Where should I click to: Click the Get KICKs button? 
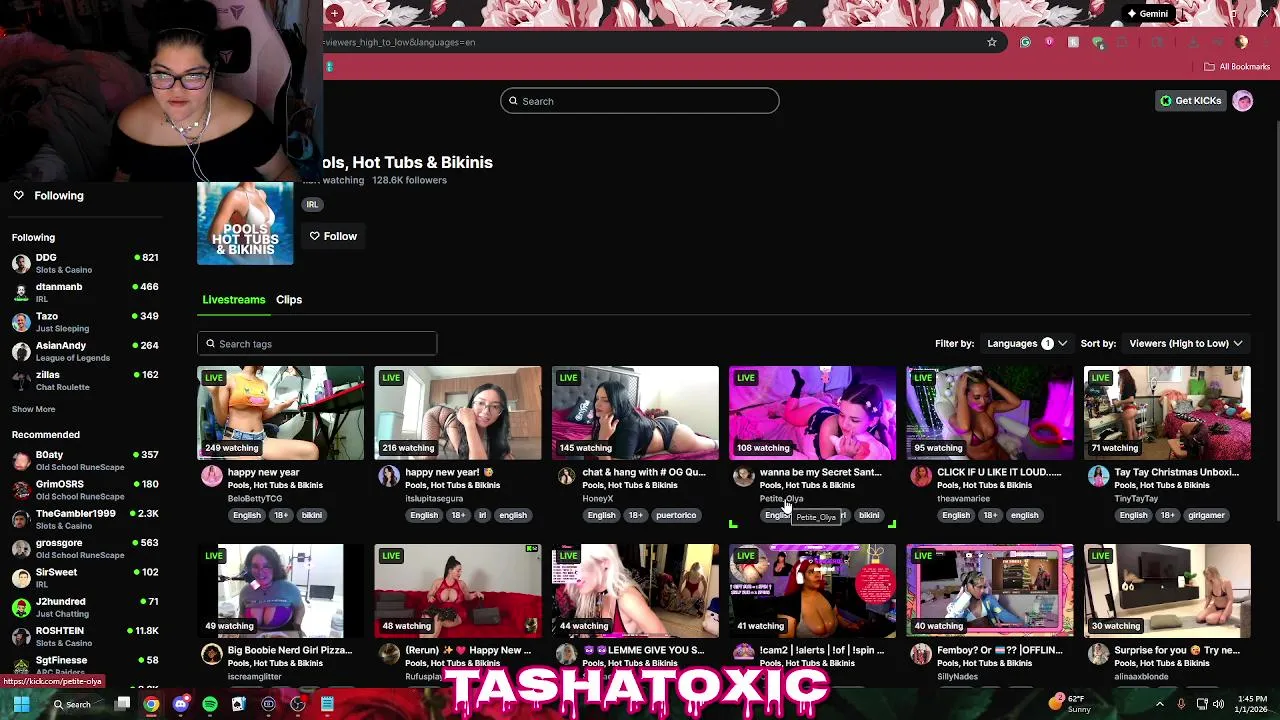(x=1190, y=101)
